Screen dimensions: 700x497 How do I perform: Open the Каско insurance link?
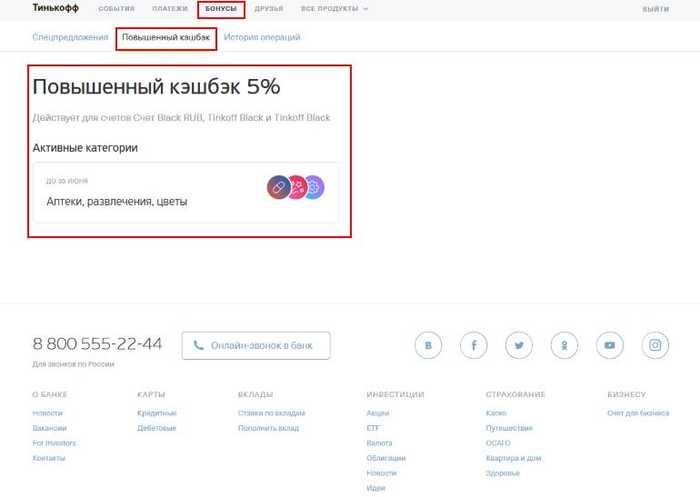coord(496,413)
